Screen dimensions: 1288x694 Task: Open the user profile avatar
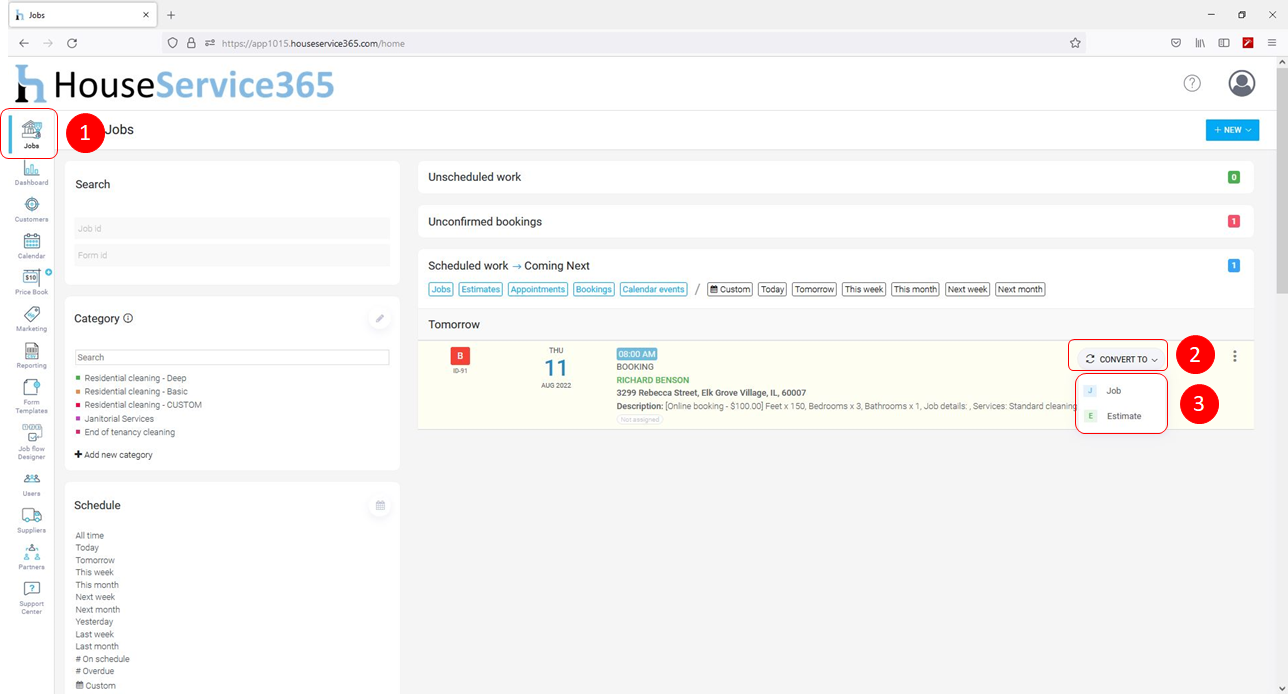[1242, 83]
